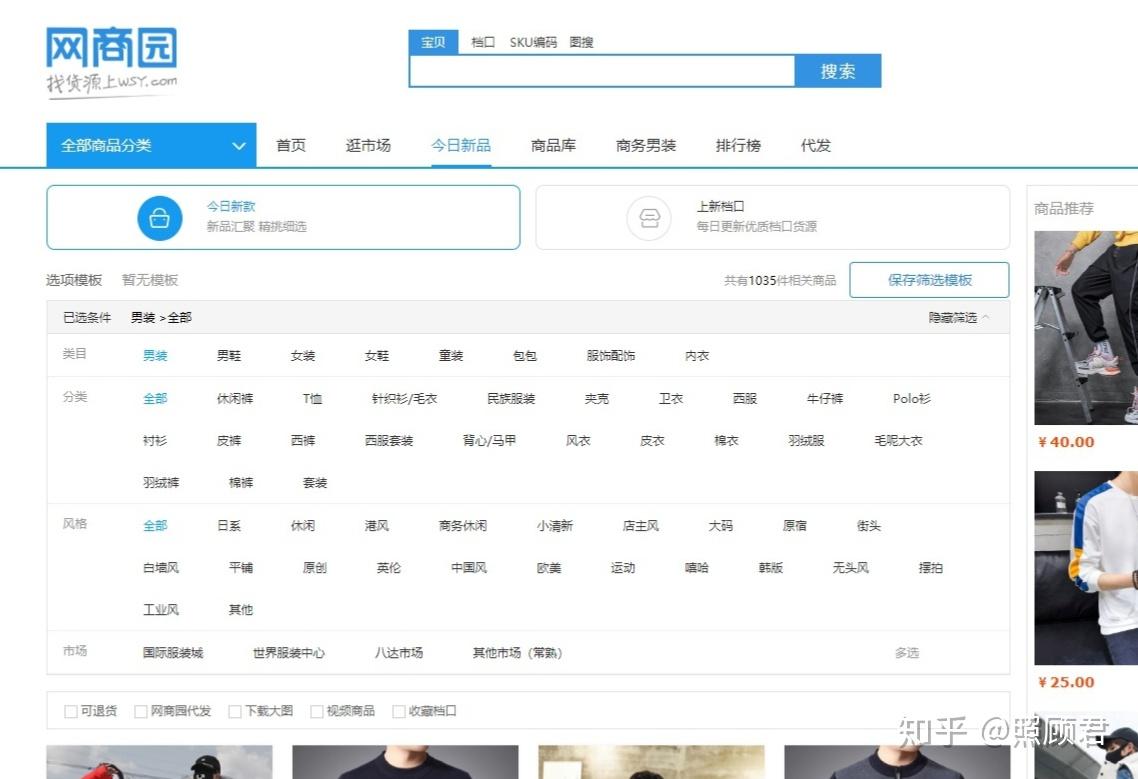Check the 可退货 checkbox

70,711
